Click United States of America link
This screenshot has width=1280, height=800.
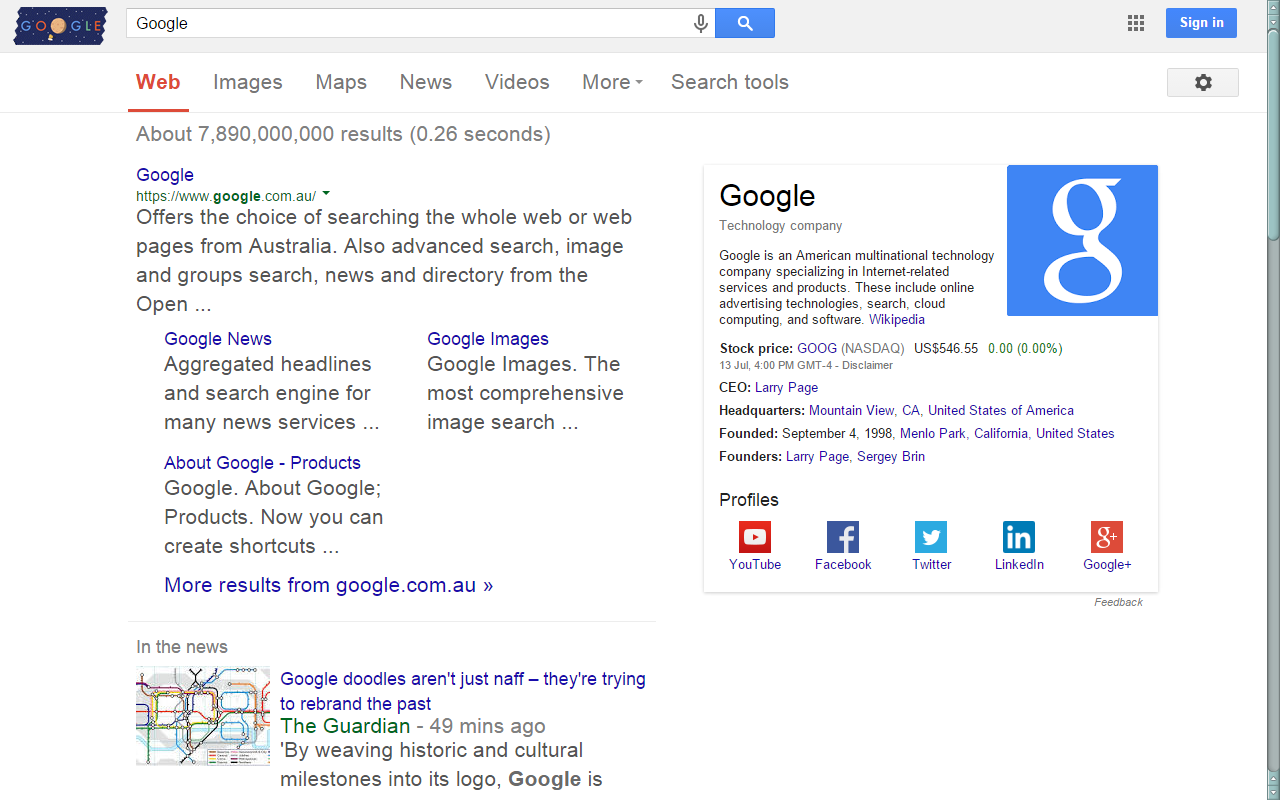coord(1001,410)
